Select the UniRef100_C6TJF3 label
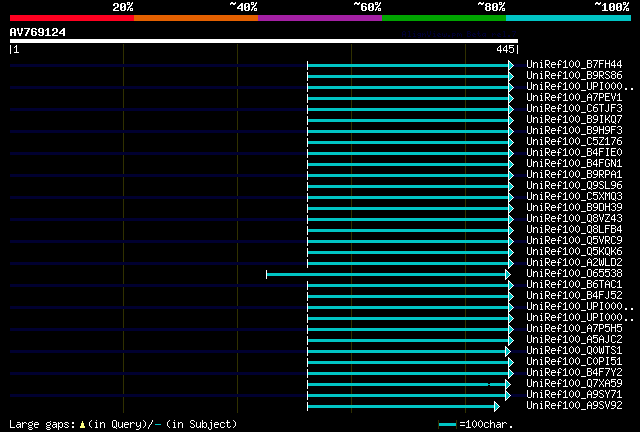 (574, 109)
